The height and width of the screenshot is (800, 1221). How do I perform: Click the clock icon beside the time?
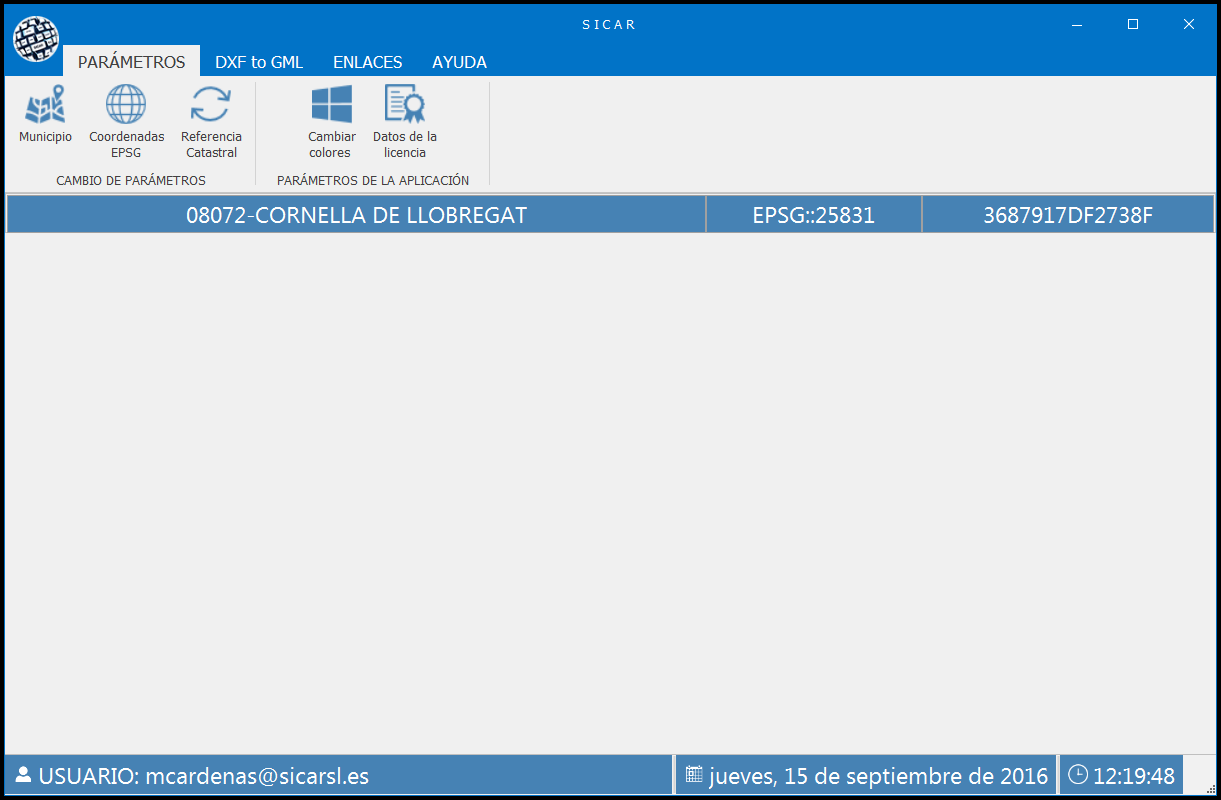click(1078, 775)
